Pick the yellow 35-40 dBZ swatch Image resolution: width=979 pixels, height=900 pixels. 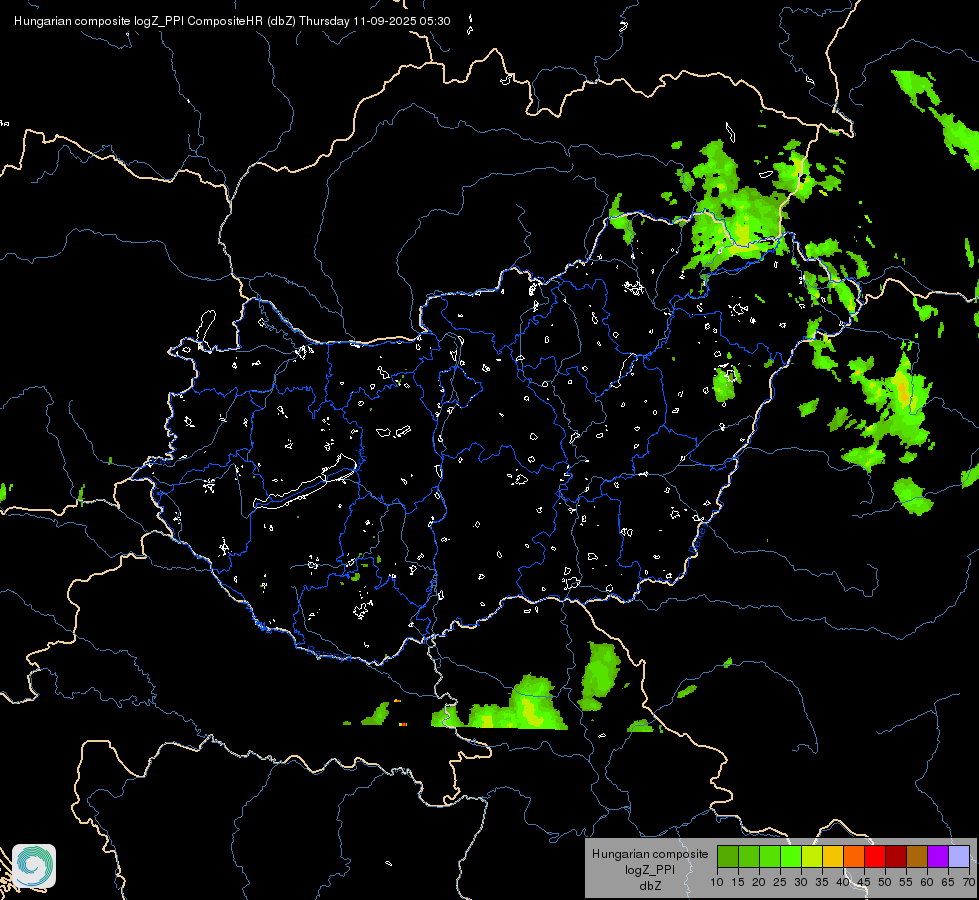point(833,856)
